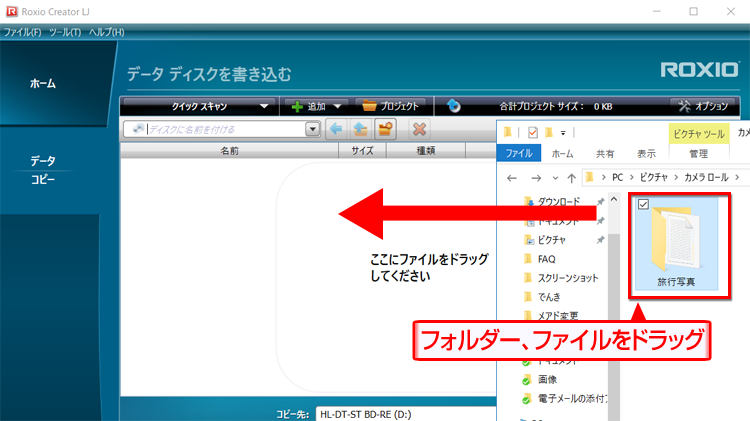
Task: Open the 管理 tab in Explorer
Action: (698, 154)
